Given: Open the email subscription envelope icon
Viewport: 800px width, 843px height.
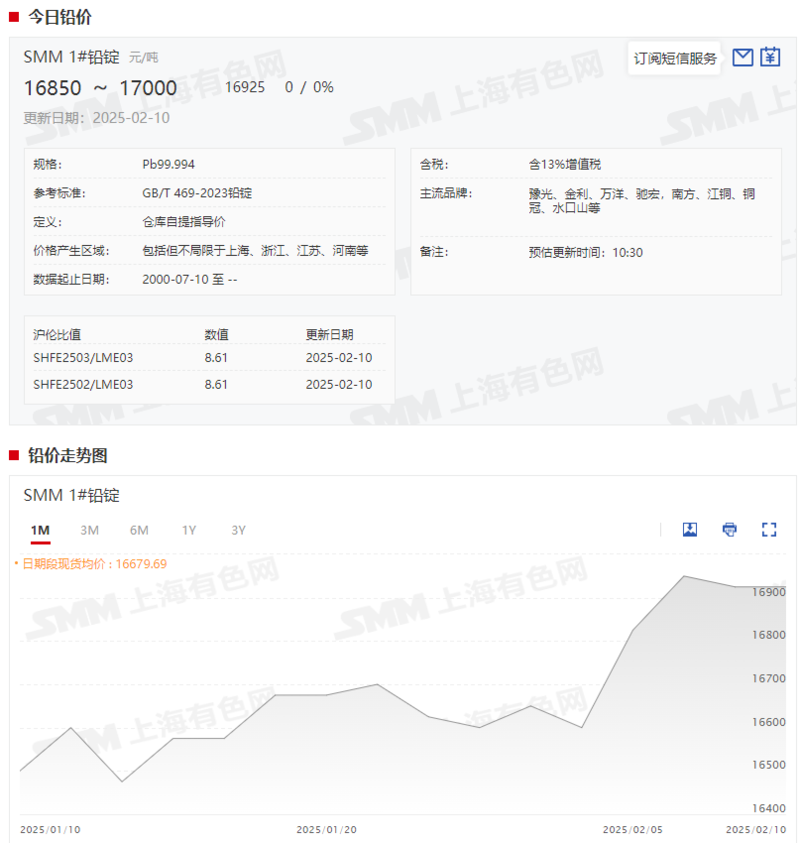Looking at the screenshot, I should point(742,57).
